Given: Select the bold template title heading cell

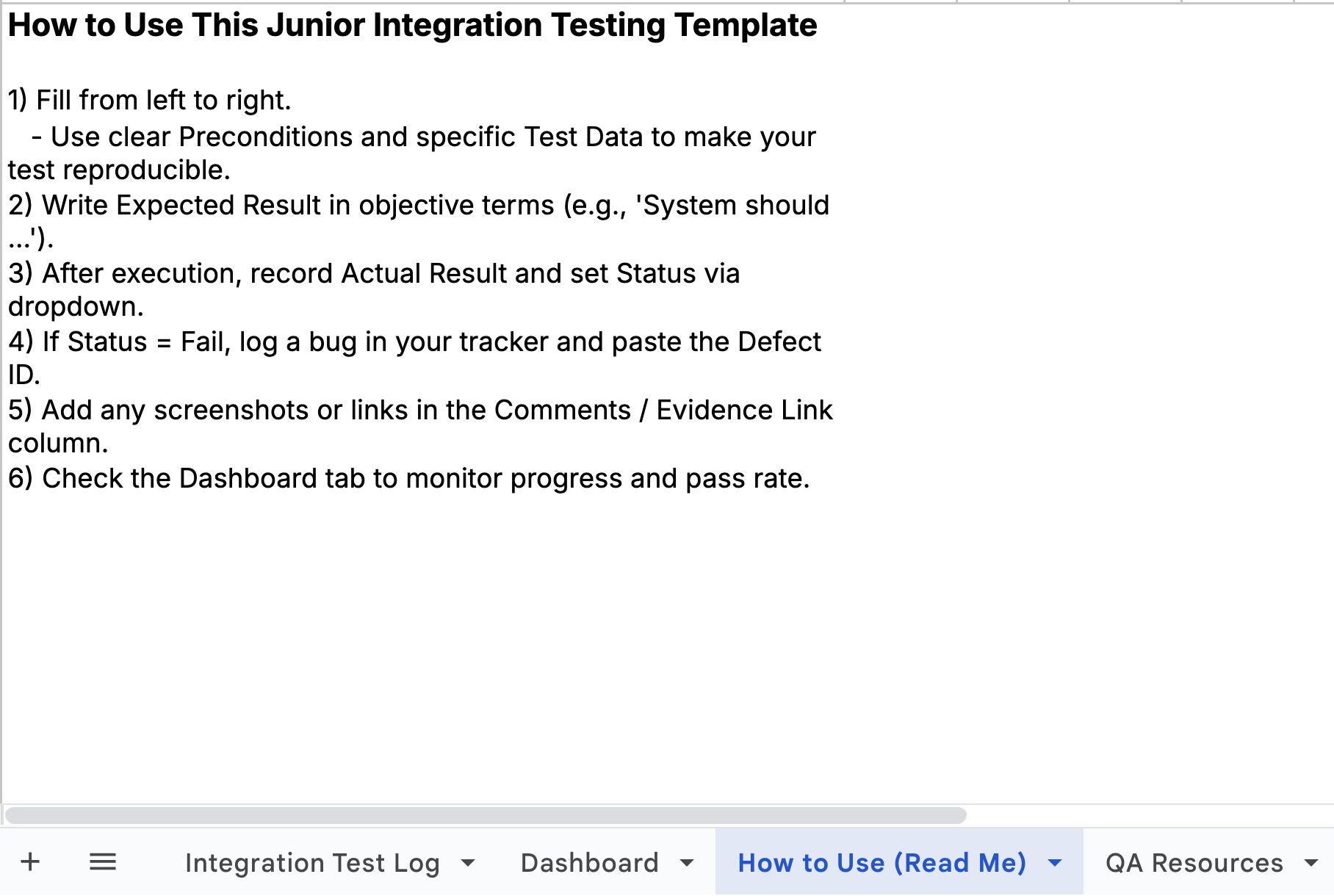Looking at the screenshot, I should (x=412, y=25).
